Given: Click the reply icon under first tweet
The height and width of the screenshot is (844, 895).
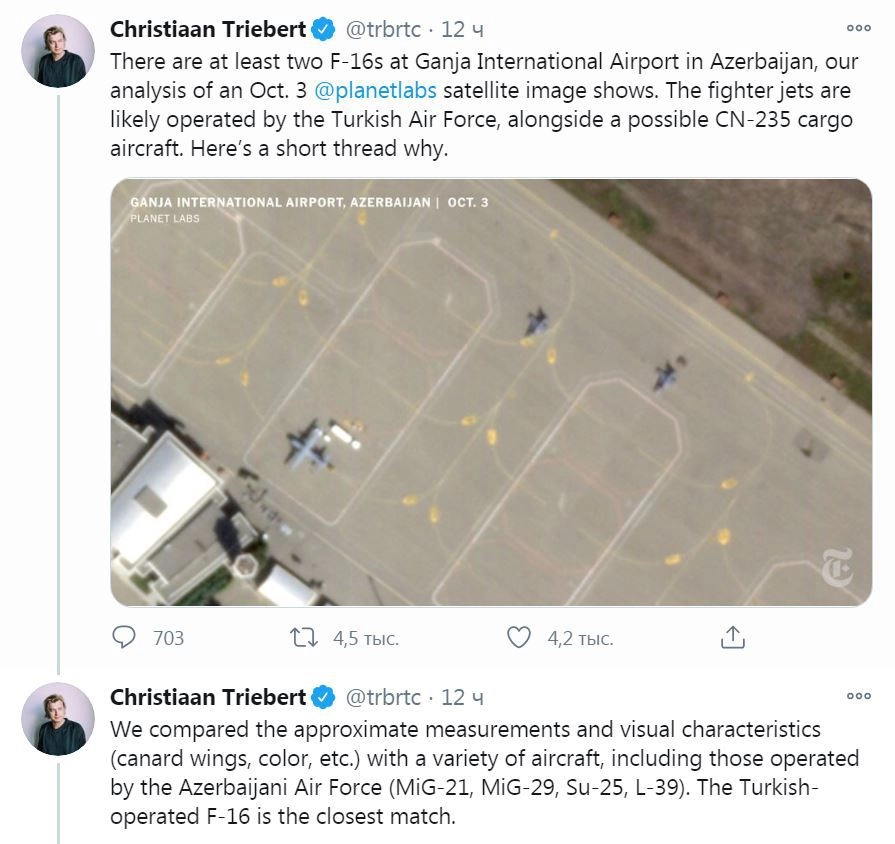Looking at the screenshot, I should tap(124, 637).
